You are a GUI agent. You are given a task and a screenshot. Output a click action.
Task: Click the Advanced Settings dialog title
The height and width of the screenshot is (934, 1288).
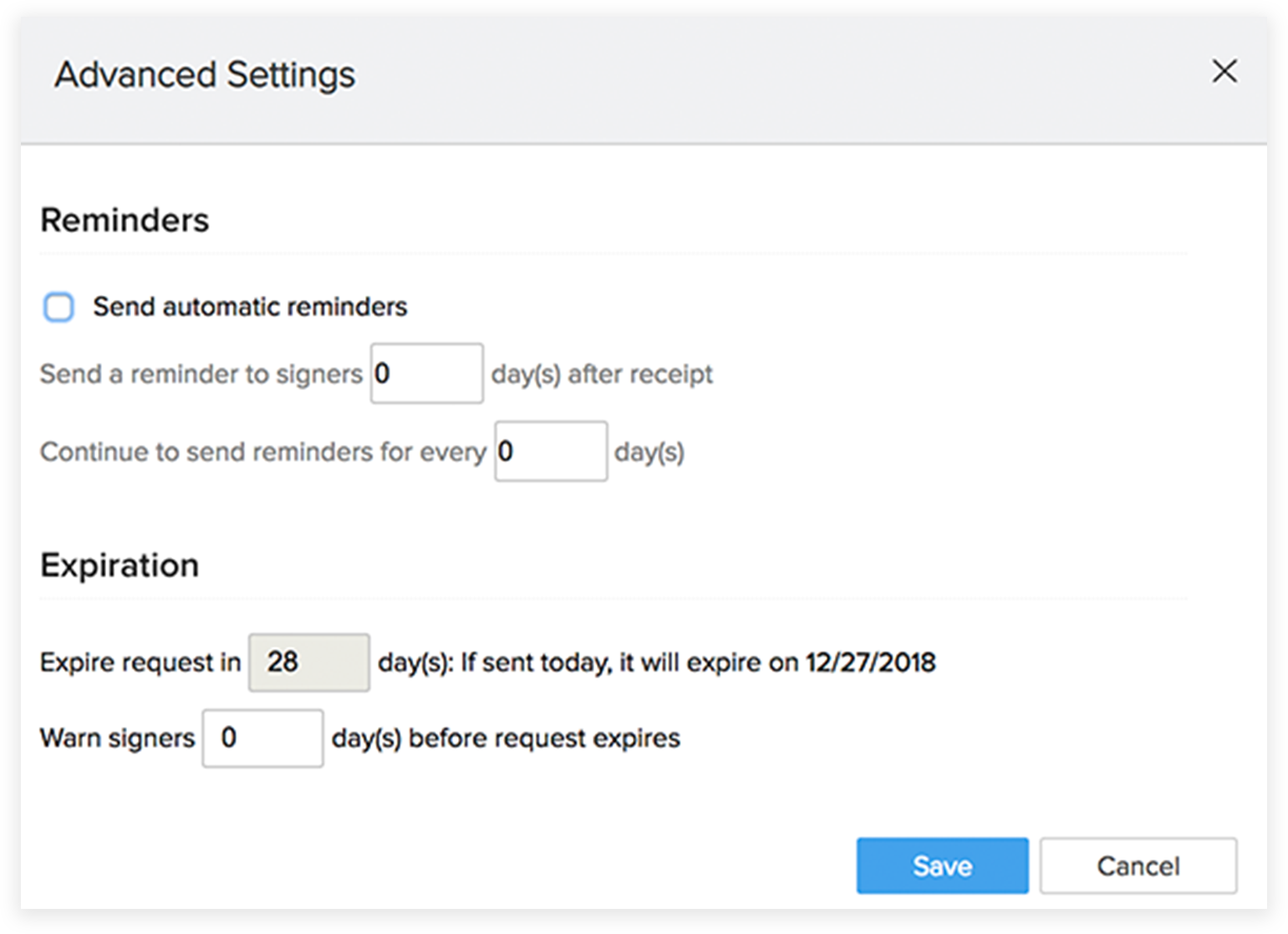[205, 74]
